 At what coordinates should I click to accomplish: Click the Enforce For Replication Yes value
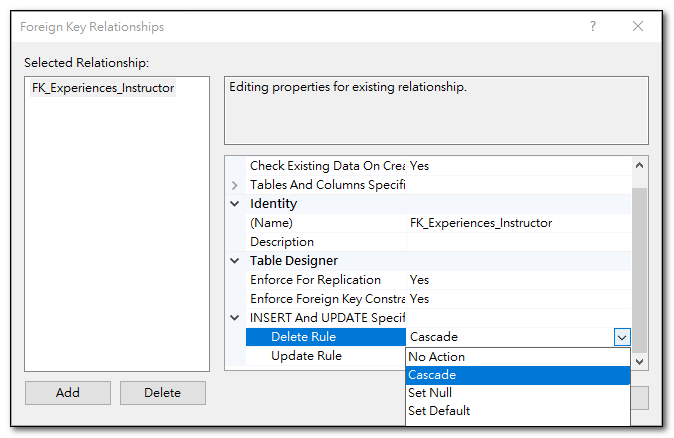click(x=518, y=280)
